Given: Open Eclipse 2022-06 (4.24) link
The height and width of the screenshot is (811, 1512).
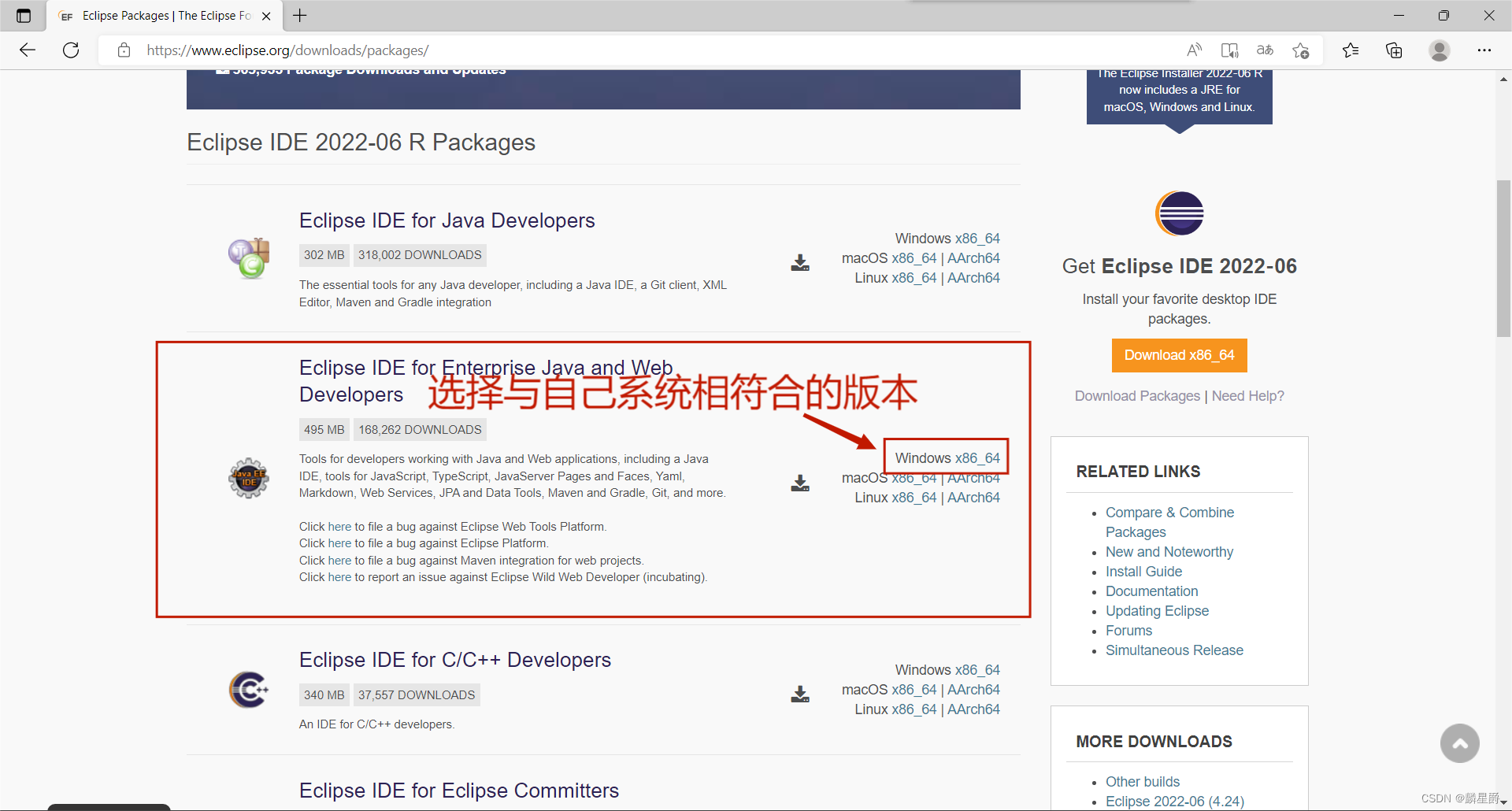Looking at the screenshot, I should click(1174, 802).
